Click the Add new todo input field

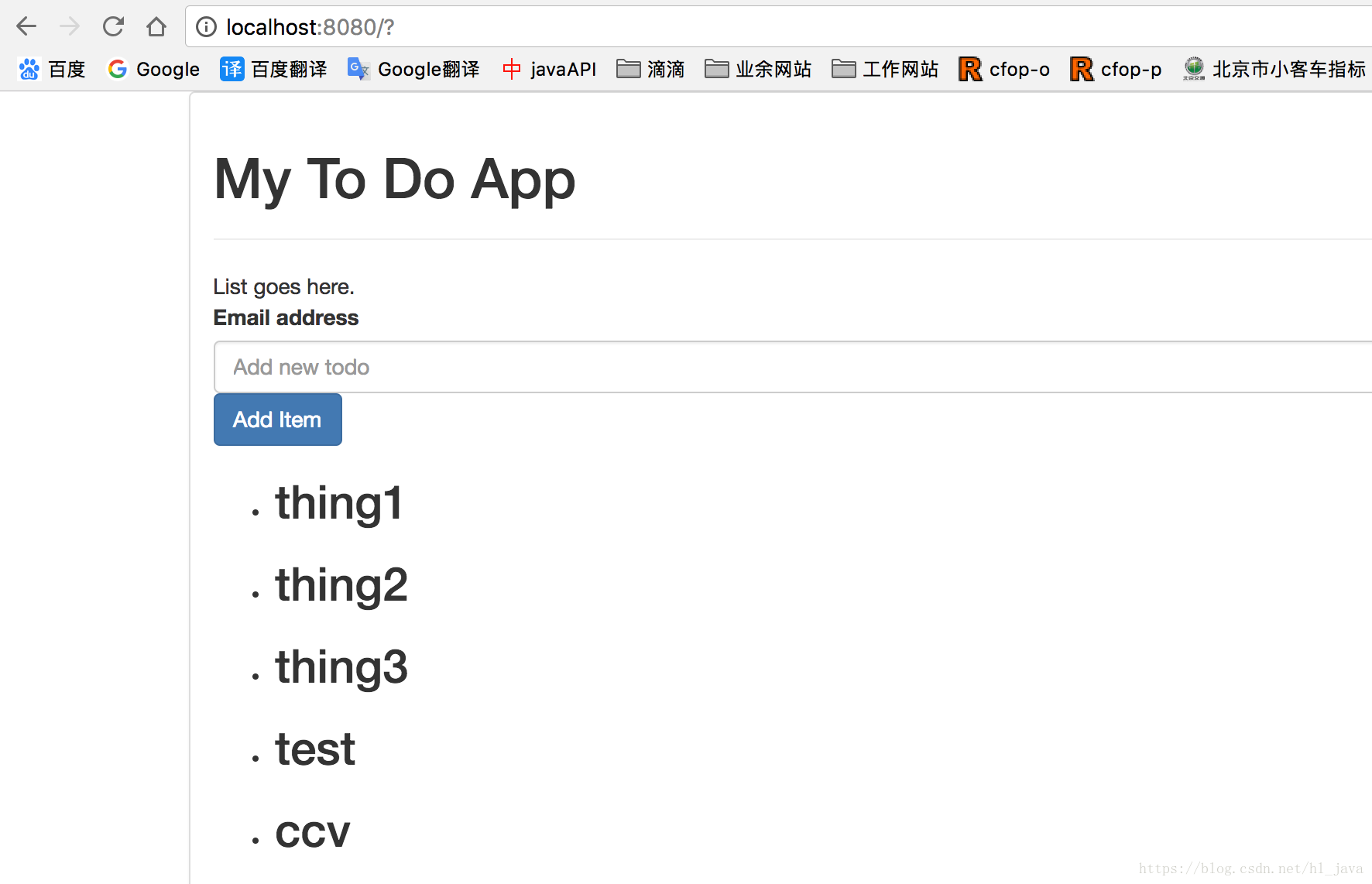point(793,367)
